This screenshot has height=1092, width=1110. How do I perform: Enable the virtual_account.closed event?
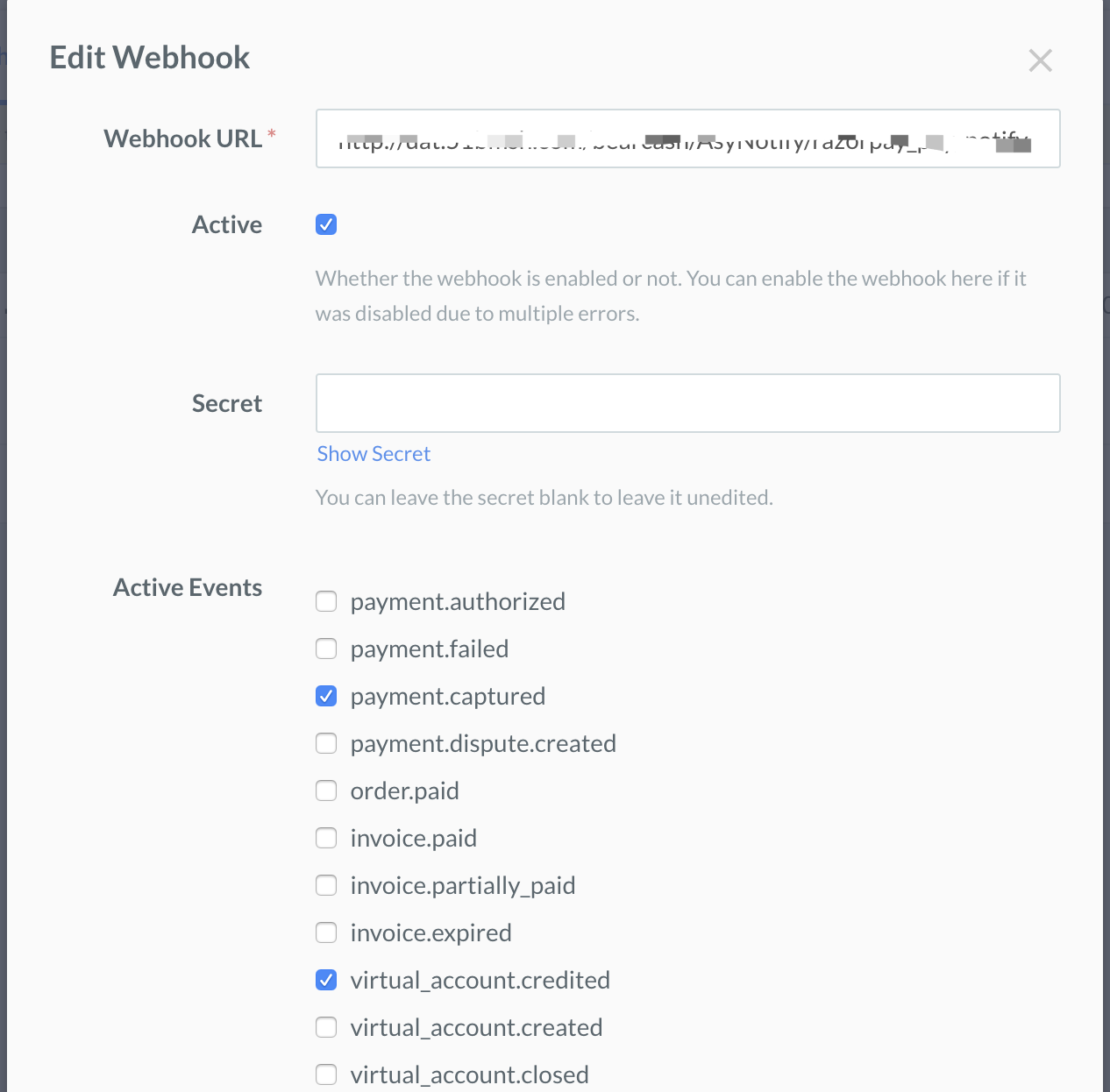pos(325,1074)
